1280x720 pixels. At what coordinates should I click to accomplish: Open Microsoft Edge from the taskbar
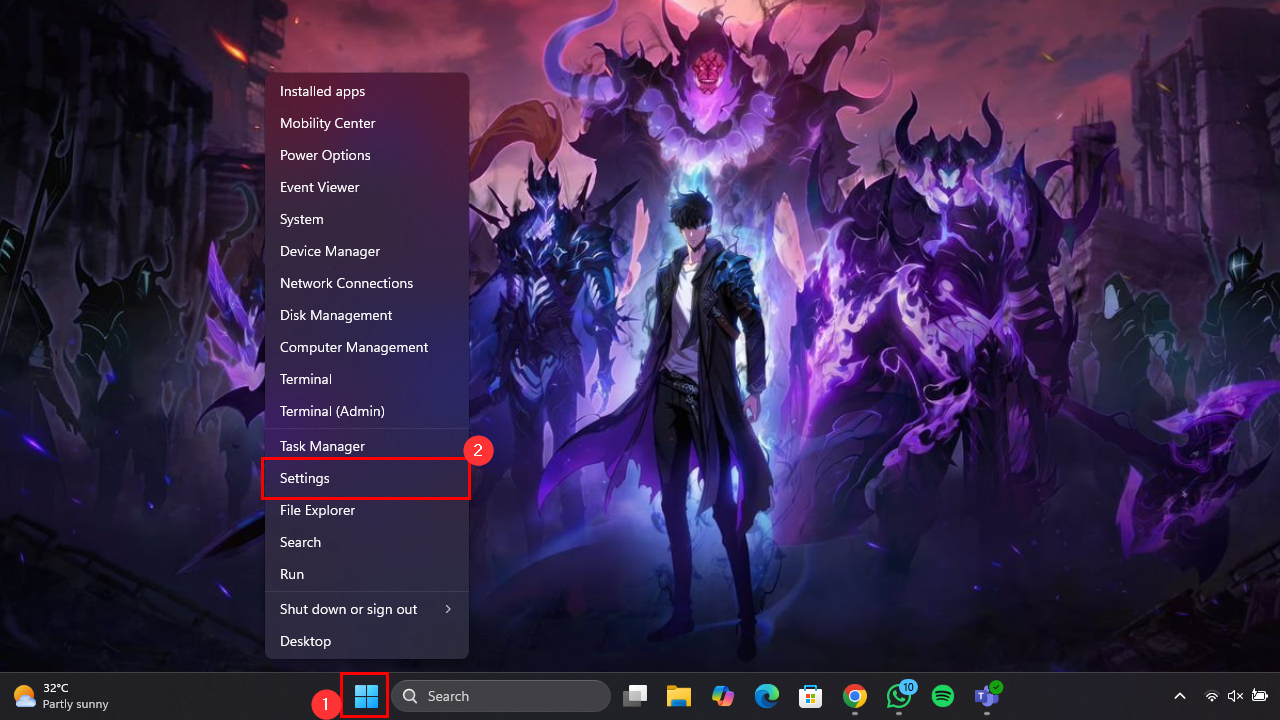(766, 696)
